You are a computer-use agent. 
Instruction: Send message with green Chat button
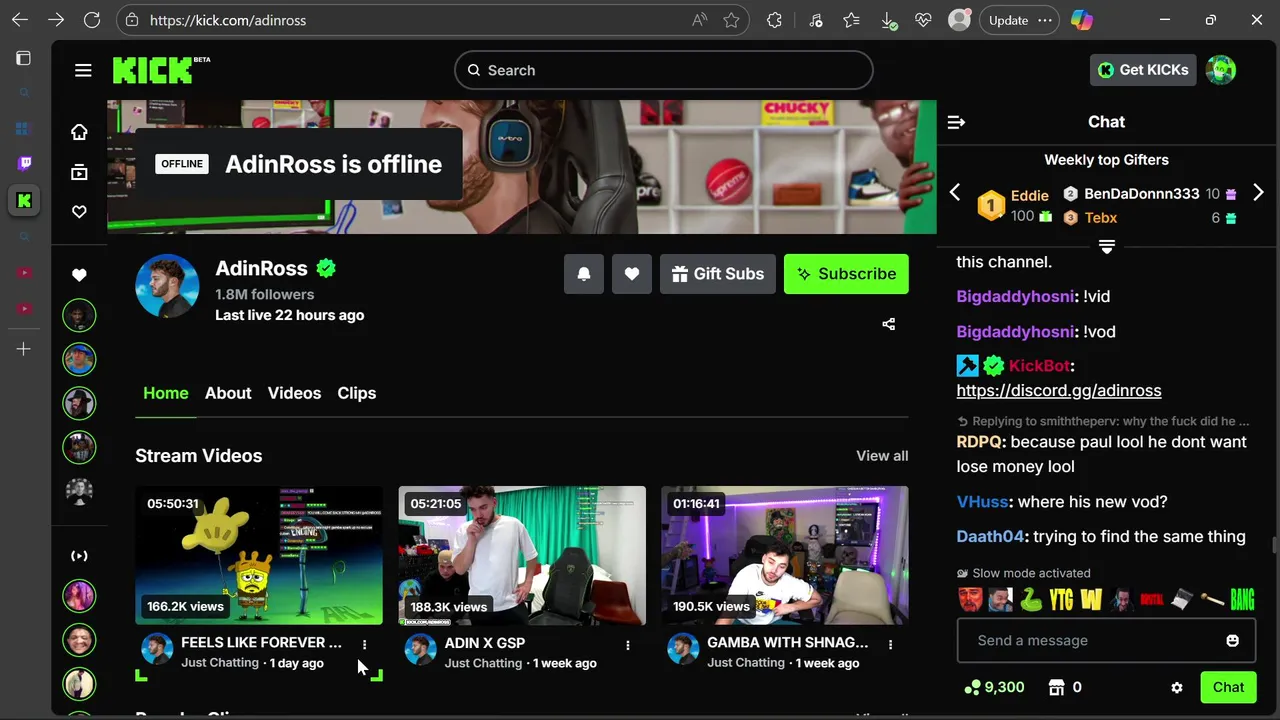click(1228, 687)
